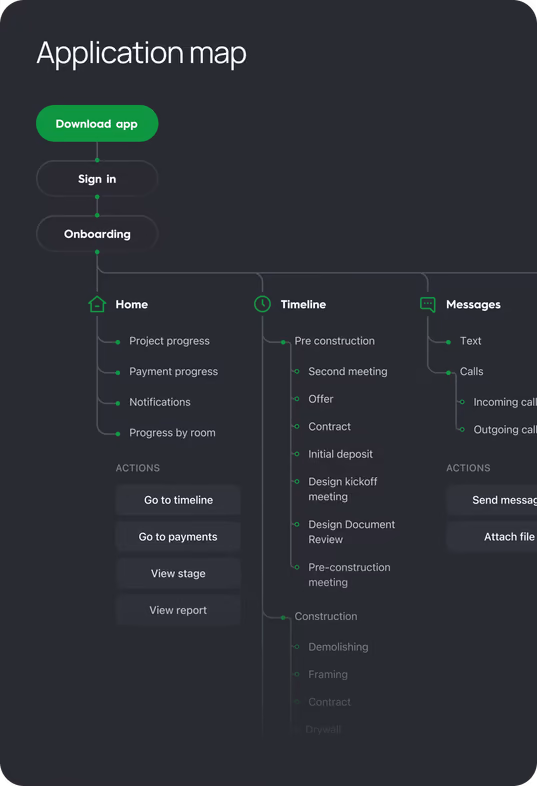The image size is (537, 786).
Task: Select Project progress under Home
Action: (169, 341)
